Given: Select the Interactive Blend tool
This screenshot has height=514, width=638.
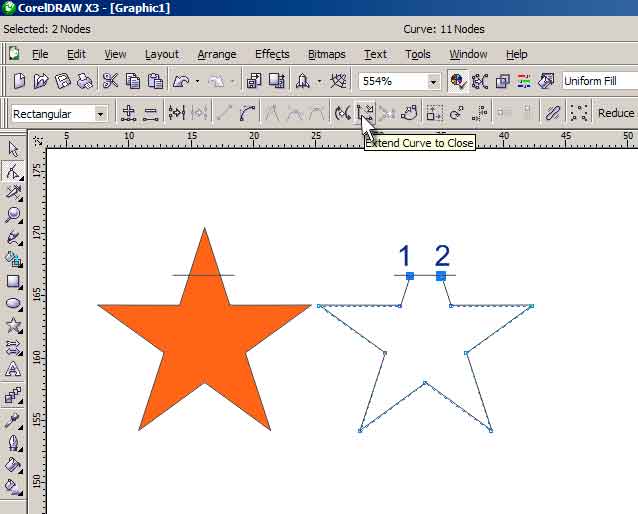Looking at the screenshot, I should pyautogui.click(x=13, y=394).
